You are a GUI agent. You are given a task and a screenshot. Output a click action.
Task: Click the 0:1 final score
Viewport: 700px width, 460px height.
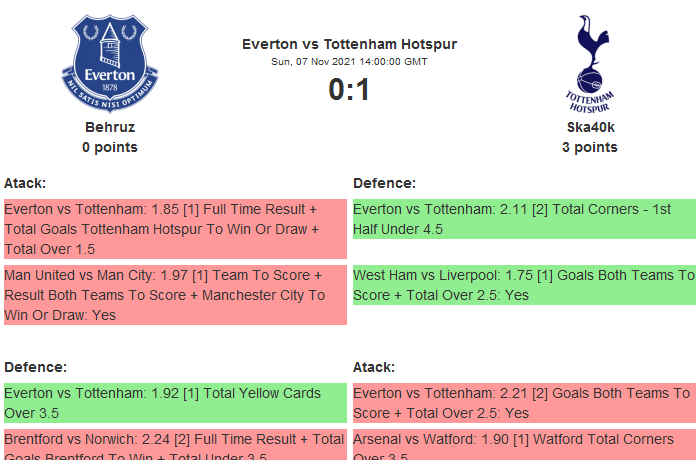point(349,90)
